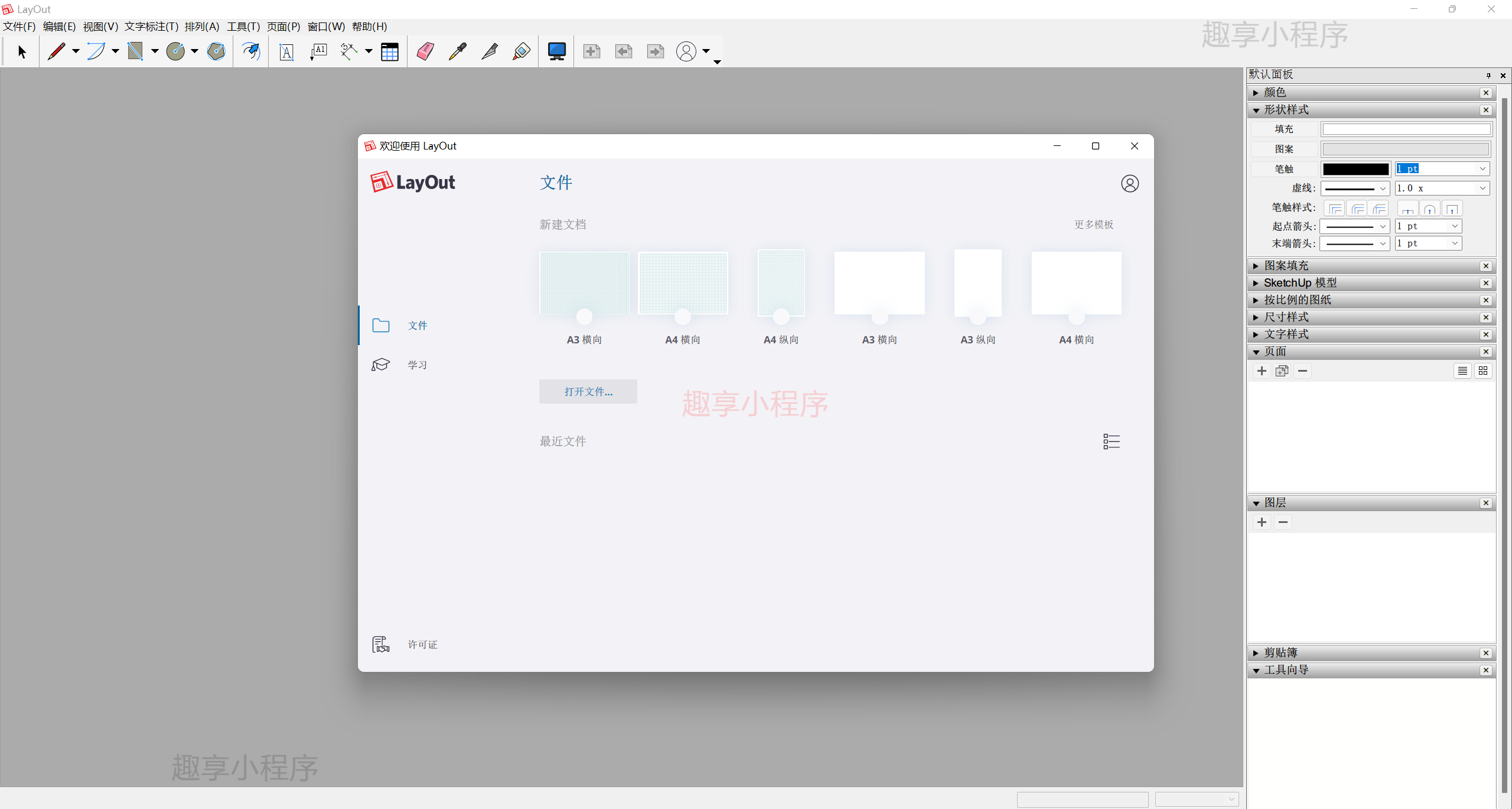Start presentation with monitor icon

click(556, 51)
